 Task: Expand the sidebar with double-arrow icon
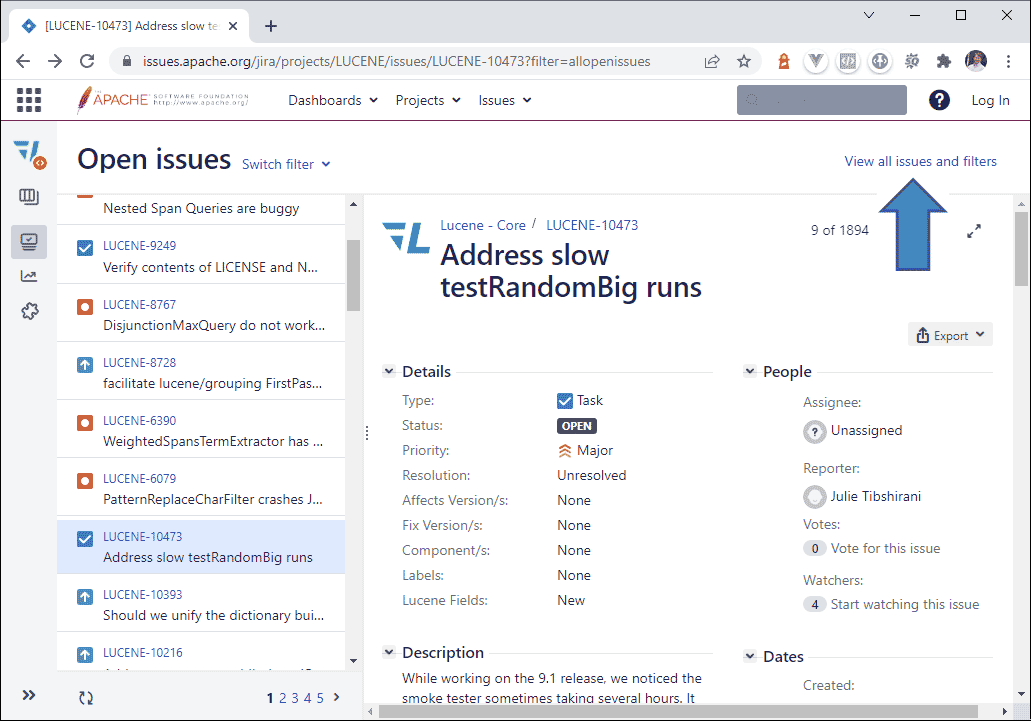[29, 695]
